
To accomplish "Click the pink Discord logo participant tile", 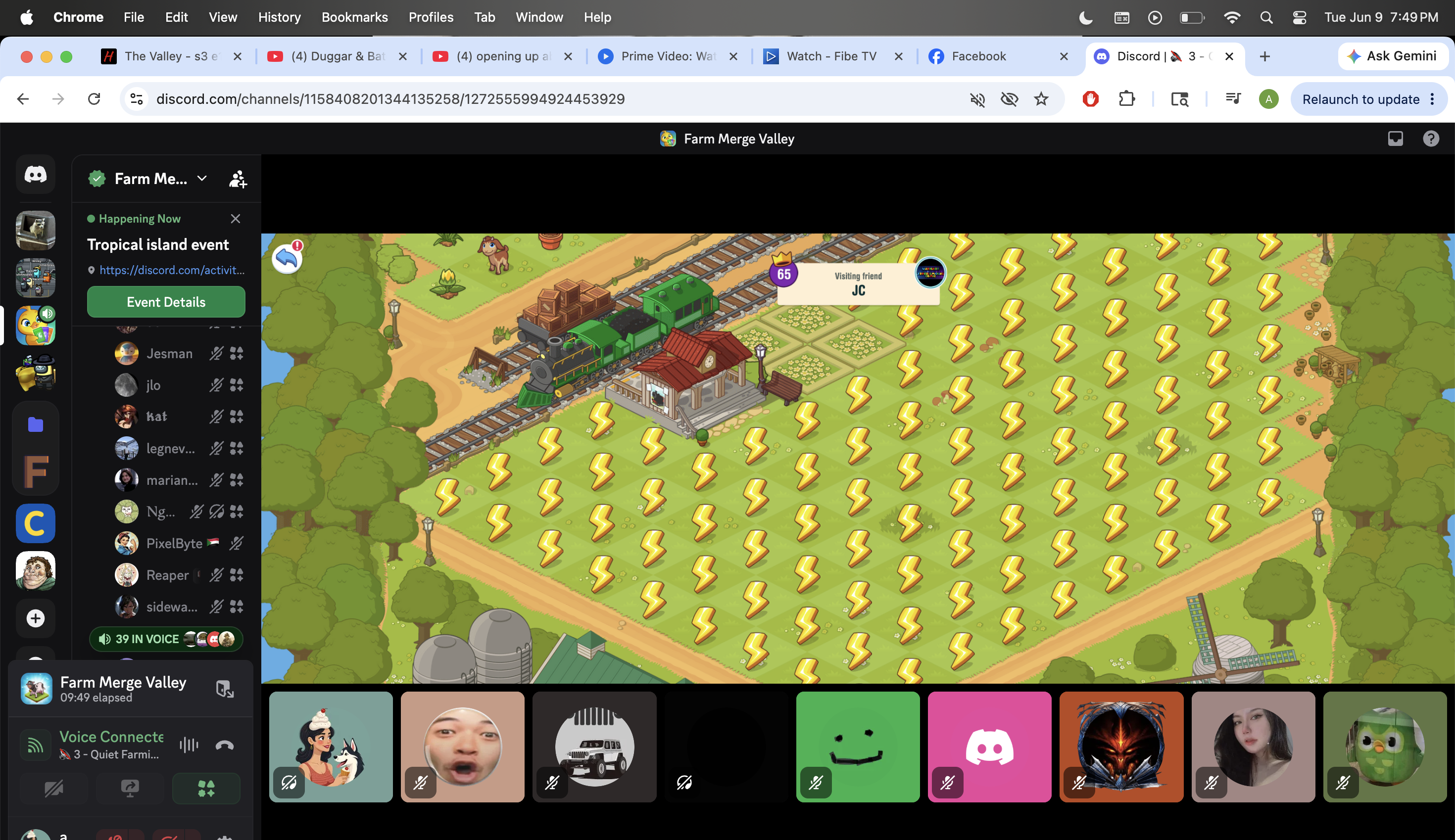I will 990,747.
